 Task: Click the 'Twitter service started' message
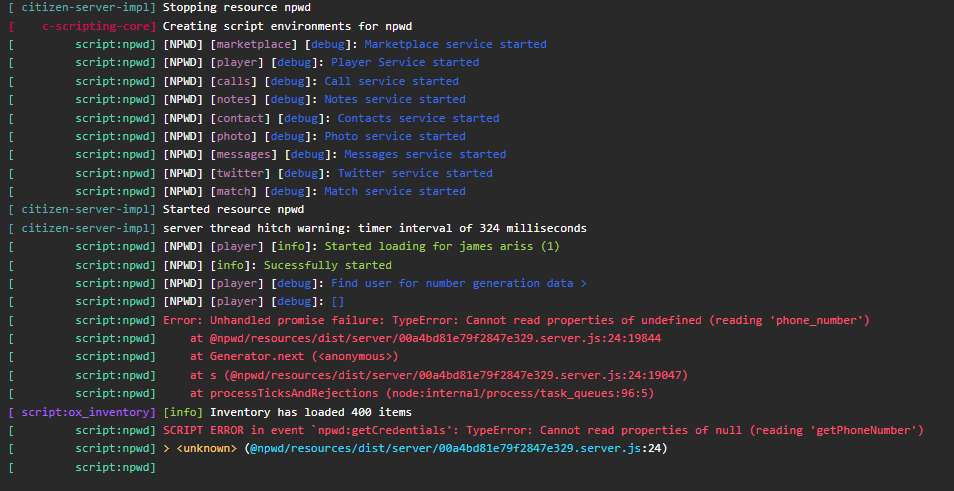click(x=414, y=173)
